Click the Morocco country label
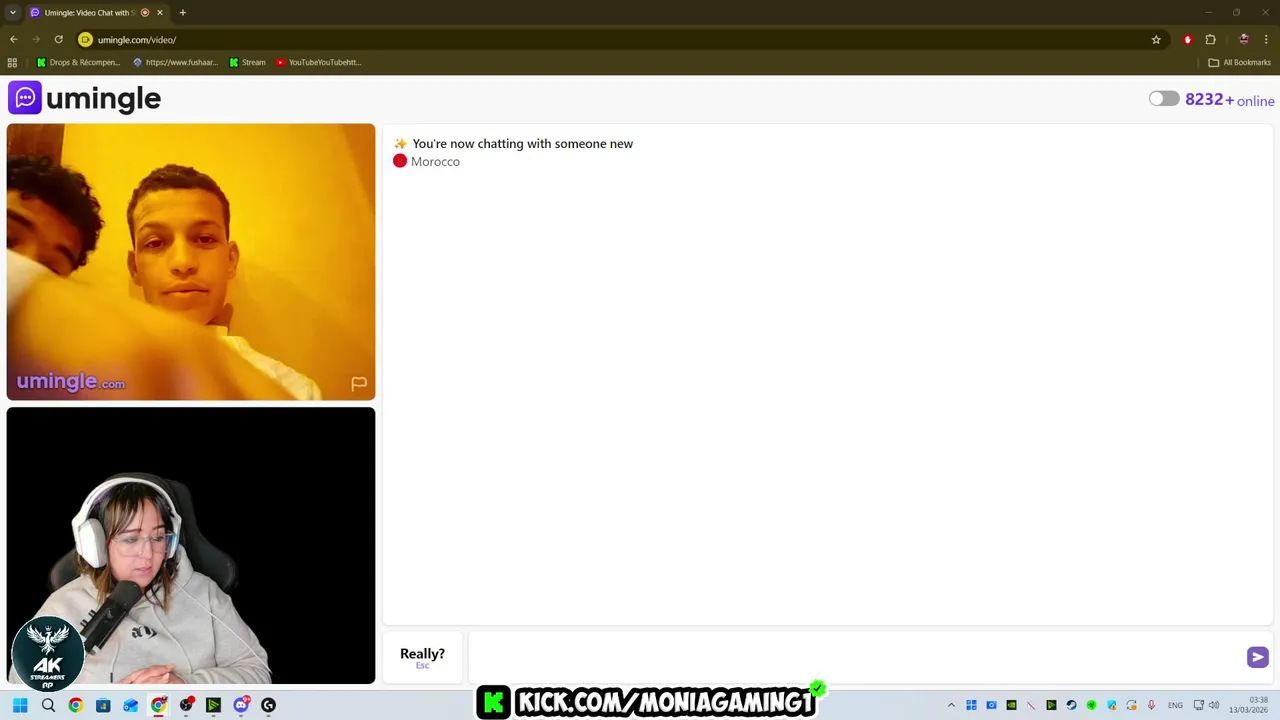This screenshot has height=720, width=1280. pyautogui.click(x=435, y=162)
